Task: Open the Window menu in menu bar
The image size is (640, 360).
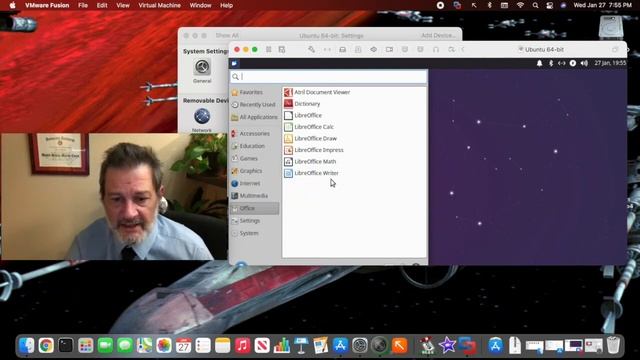Action: tap(200, 5)
